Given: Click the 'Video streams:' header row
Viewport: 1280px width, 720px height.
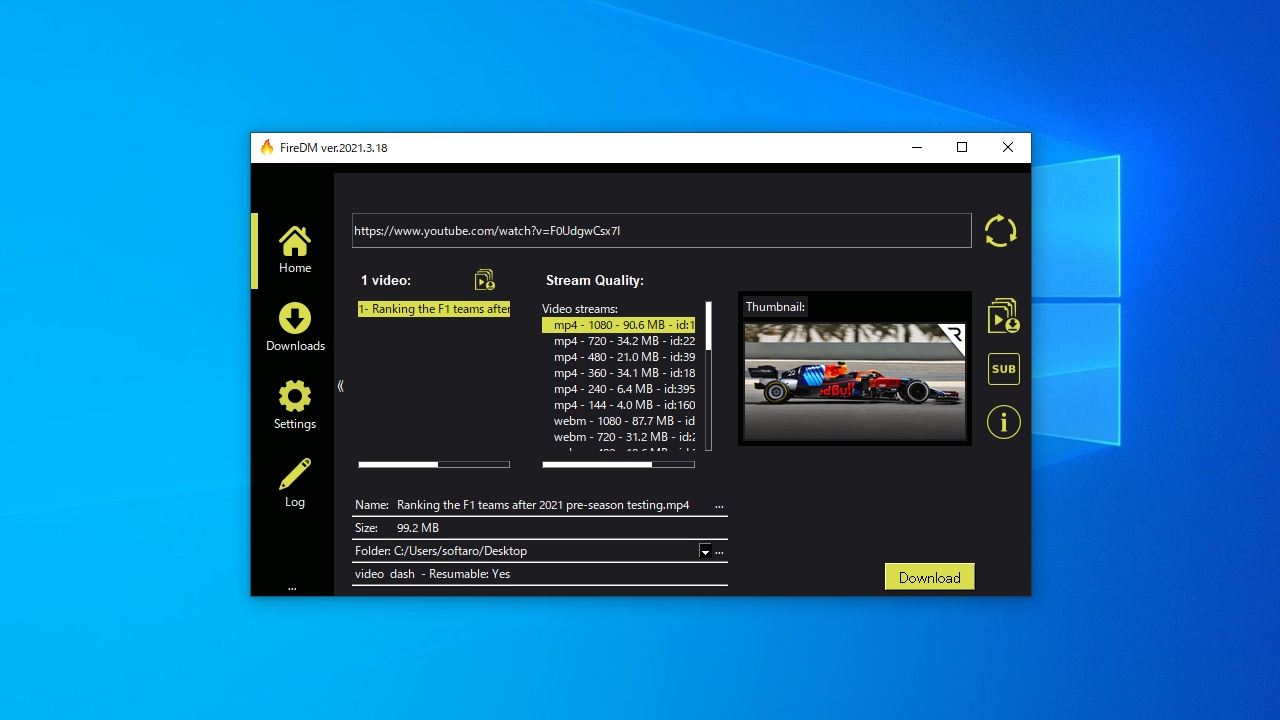Looking at the screenshot, I should 618,309.
